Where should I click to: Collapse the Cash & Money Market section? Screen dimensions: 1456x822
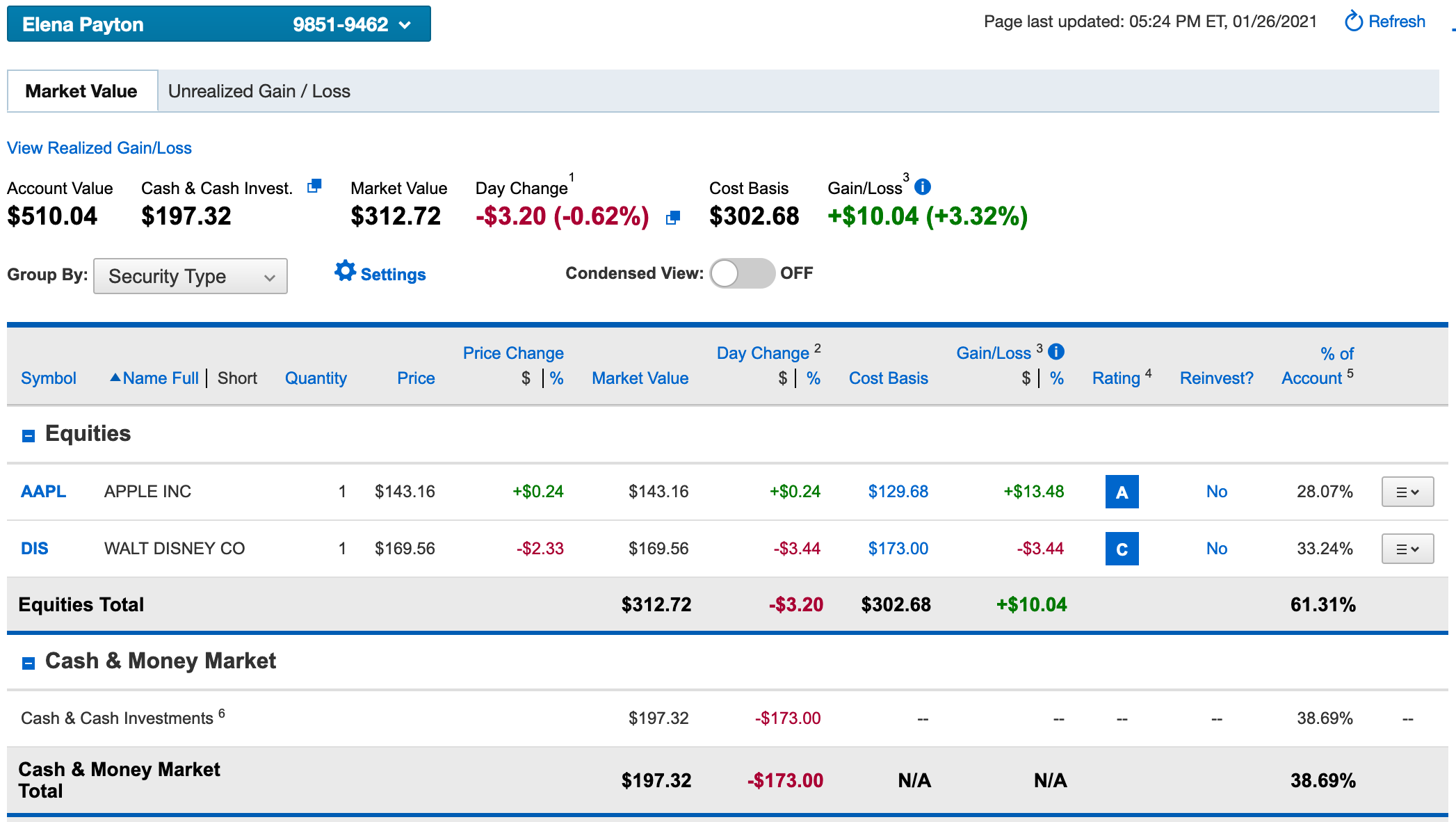[29, 663]
